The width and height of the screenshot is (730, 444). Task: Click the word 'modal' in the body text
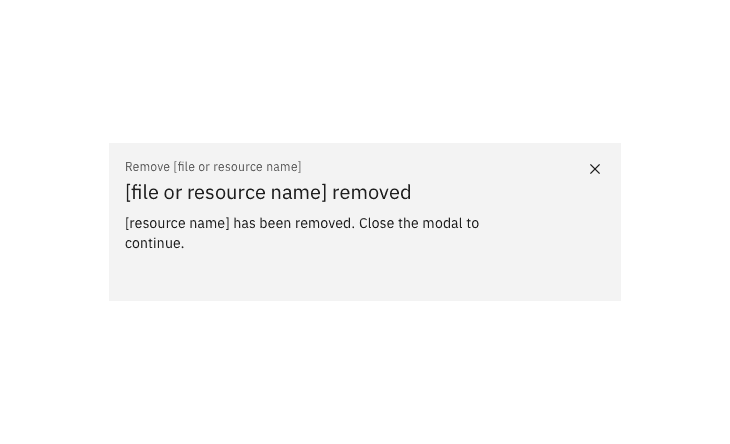(x=441, y=224)
